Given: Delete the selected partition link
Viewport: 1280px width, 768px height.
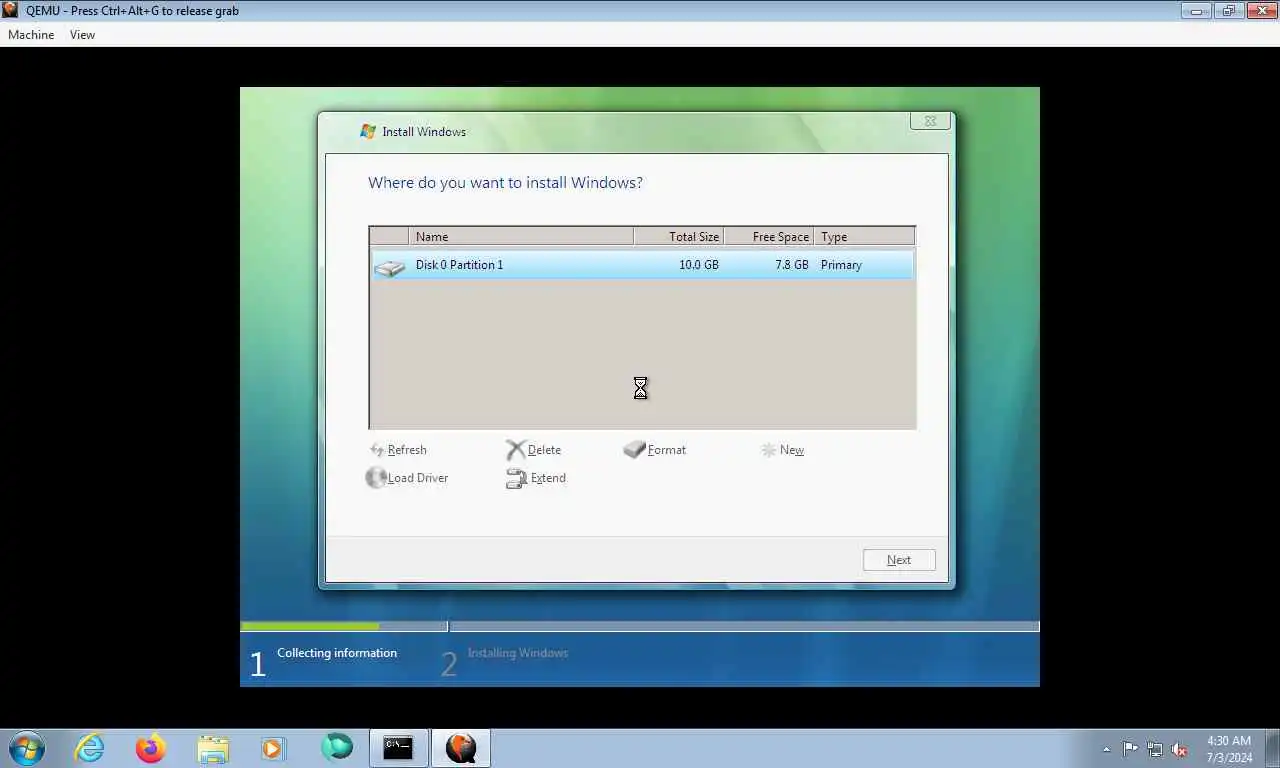Looking at the screenshot, I should click(544, 450).
